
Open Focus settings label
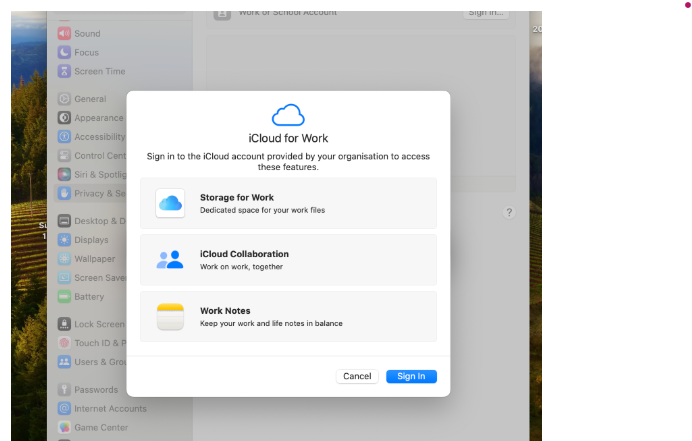(x=86, y=53)
